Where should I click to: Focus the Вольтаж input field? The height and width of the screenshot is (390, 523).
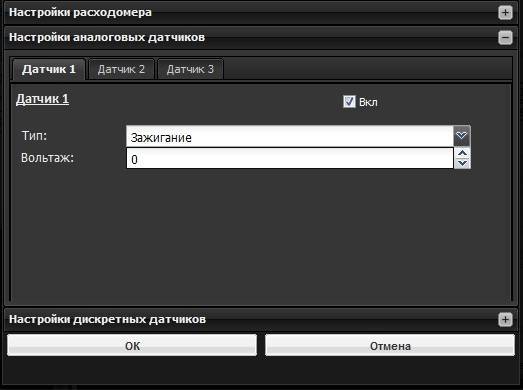[x=290, y=158]
